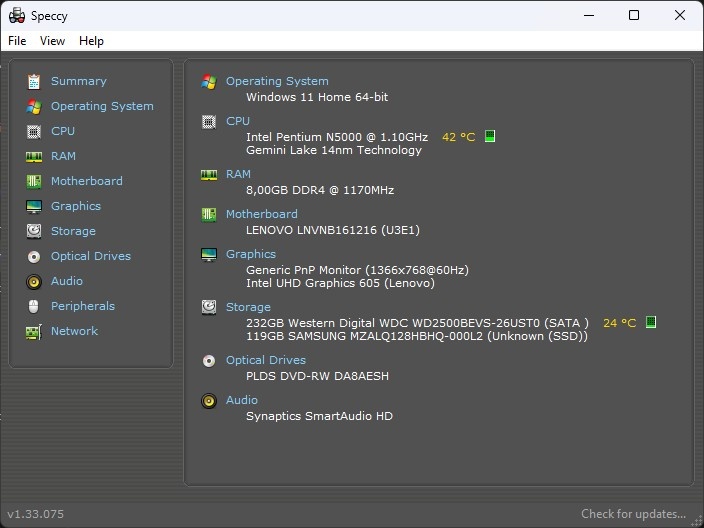Select Motherboard in the sidebar
Image resolution: width=704 pixels, height=528 pixels.
click(x=87, y=181)
